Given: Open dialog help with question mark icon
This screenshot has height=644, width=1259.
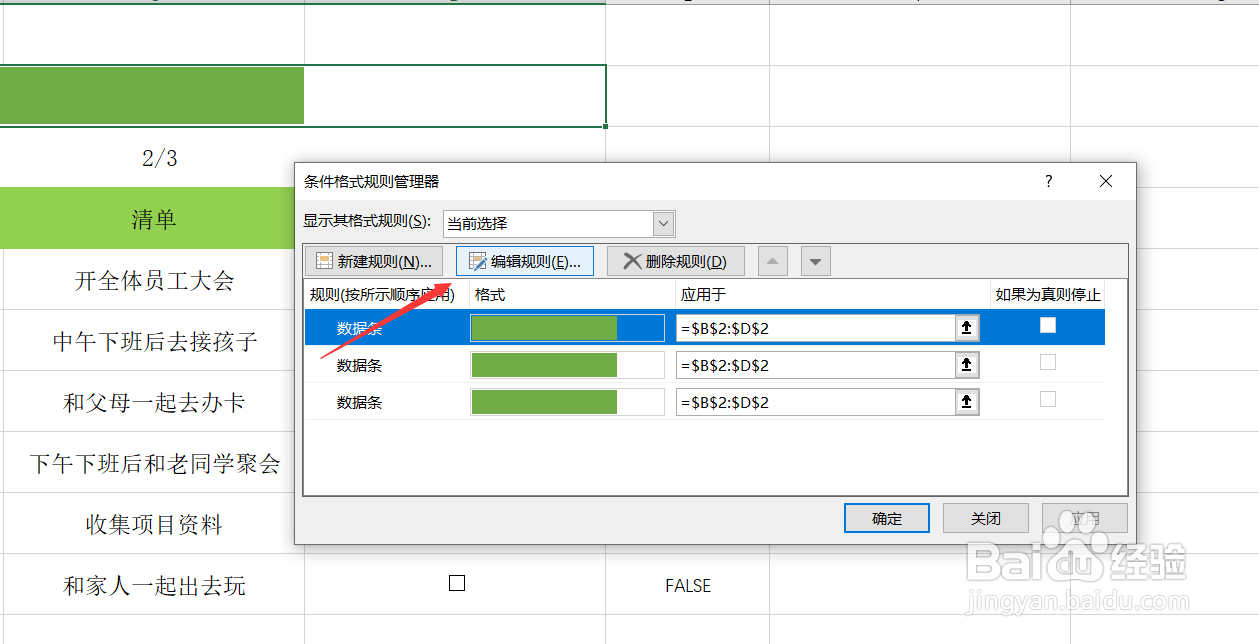Looking at the screenshot, I should click(x=1047, y=181).
